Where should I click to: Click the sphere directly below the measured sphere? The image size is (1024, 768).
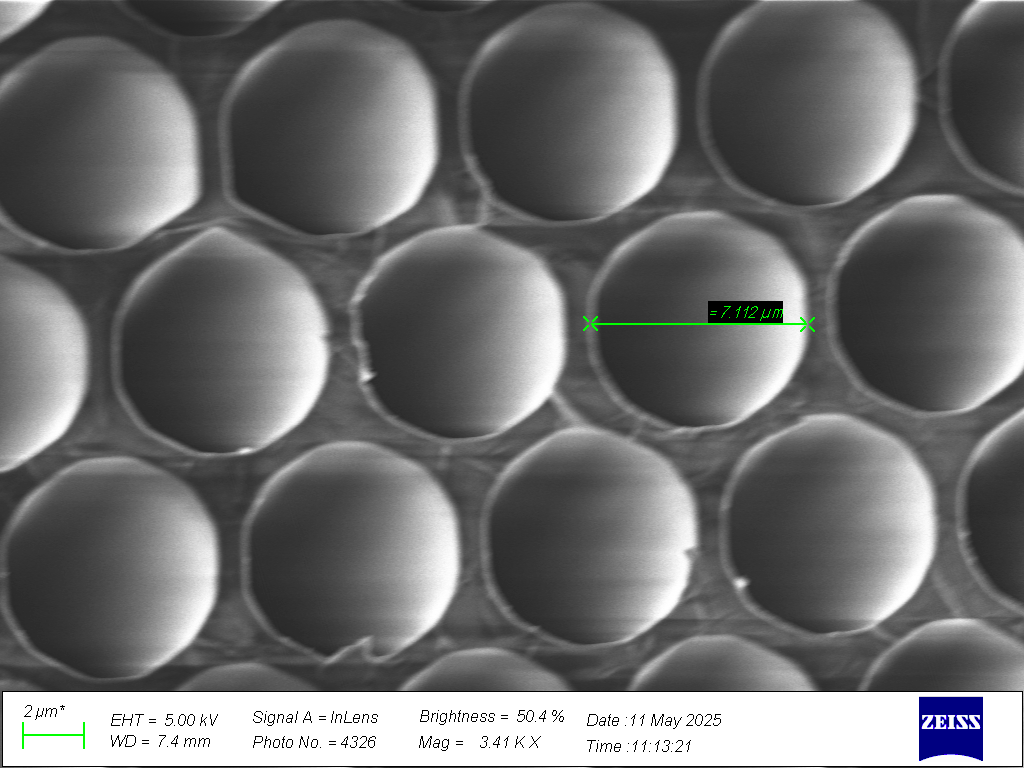(x=590, y=535)
